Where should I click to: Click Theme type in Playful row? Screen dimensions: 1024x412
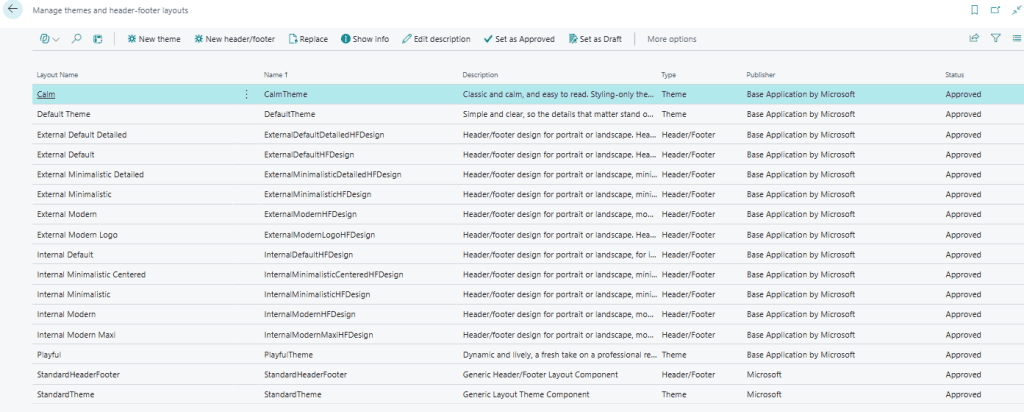click(x=673, y=355)
